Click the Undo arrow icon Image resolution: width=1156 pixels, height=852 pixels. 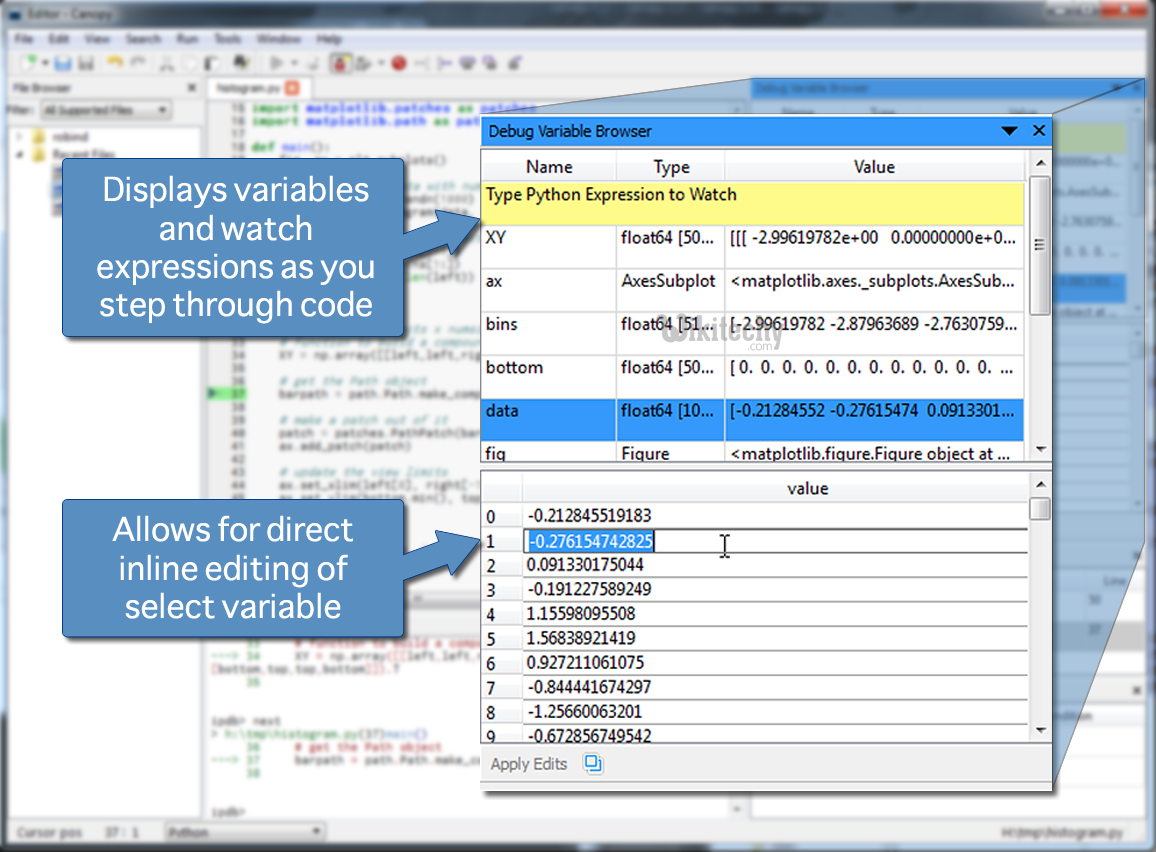point(114,62)
